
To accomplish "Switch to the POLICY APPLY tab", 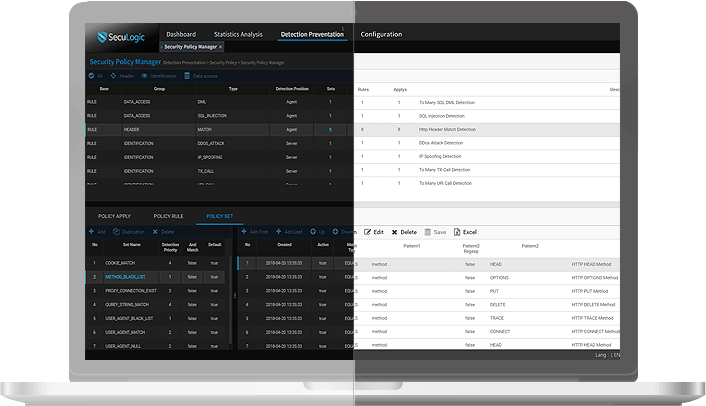I will tap(114, 215).
